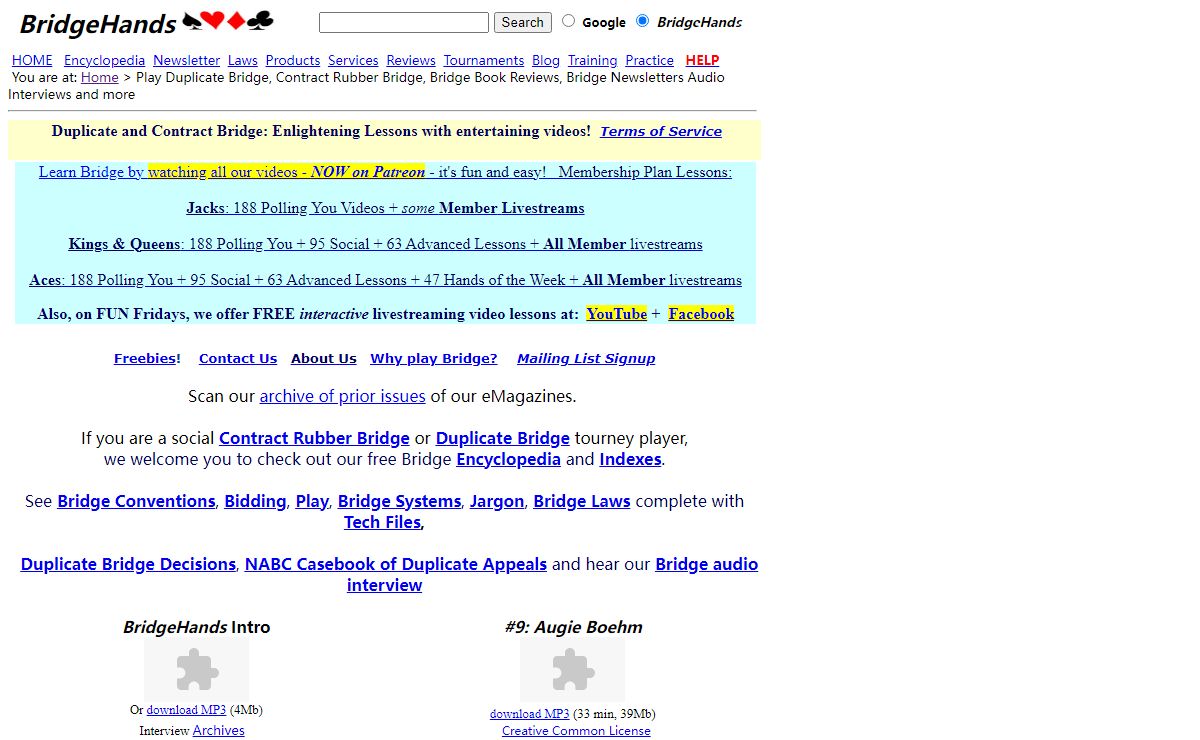
Task: Open the Duplicate Bridge Decisions link
Action: click(128, 564)
